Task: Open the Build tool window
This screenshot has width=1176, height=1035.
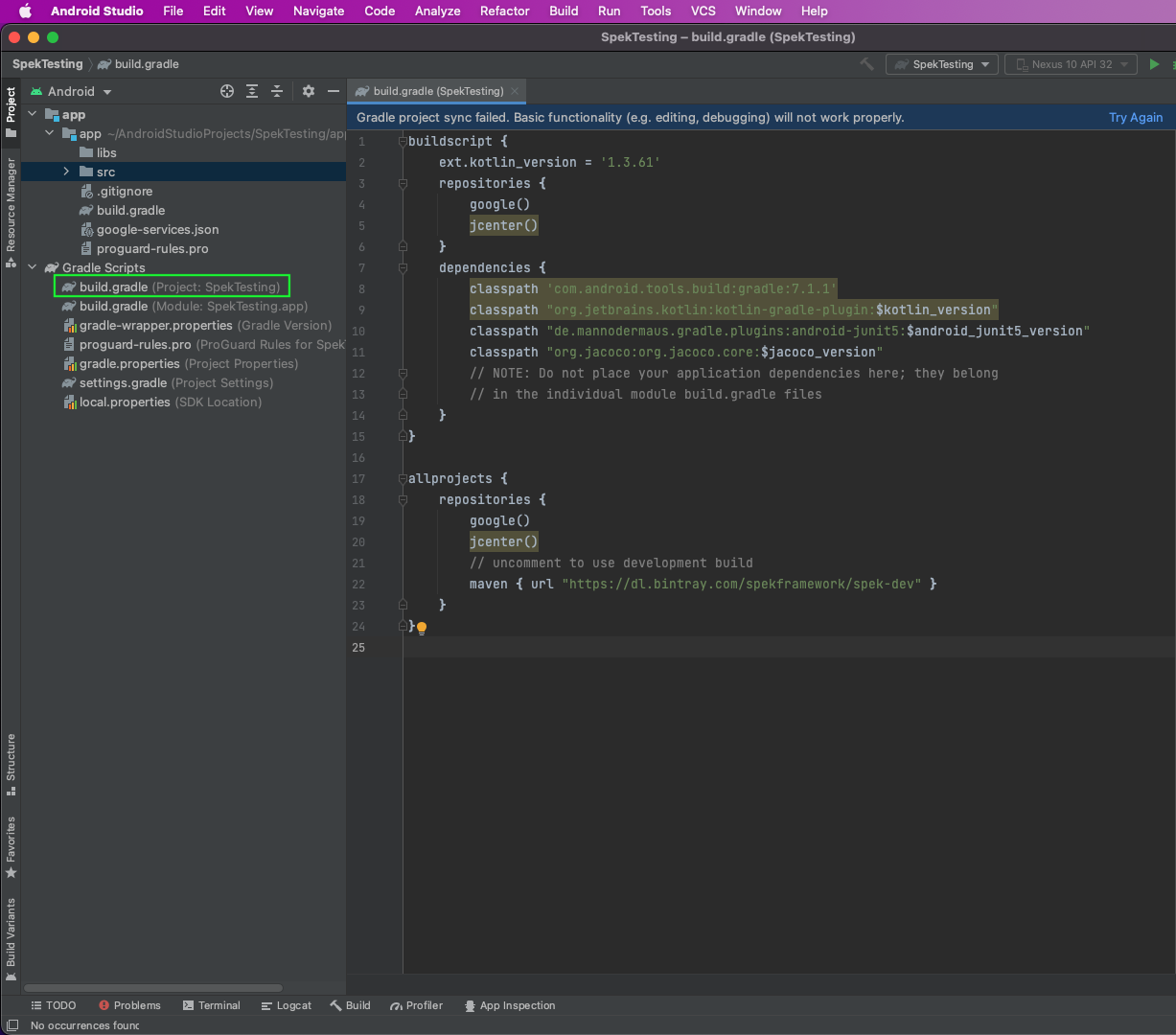Action: 350,1005
